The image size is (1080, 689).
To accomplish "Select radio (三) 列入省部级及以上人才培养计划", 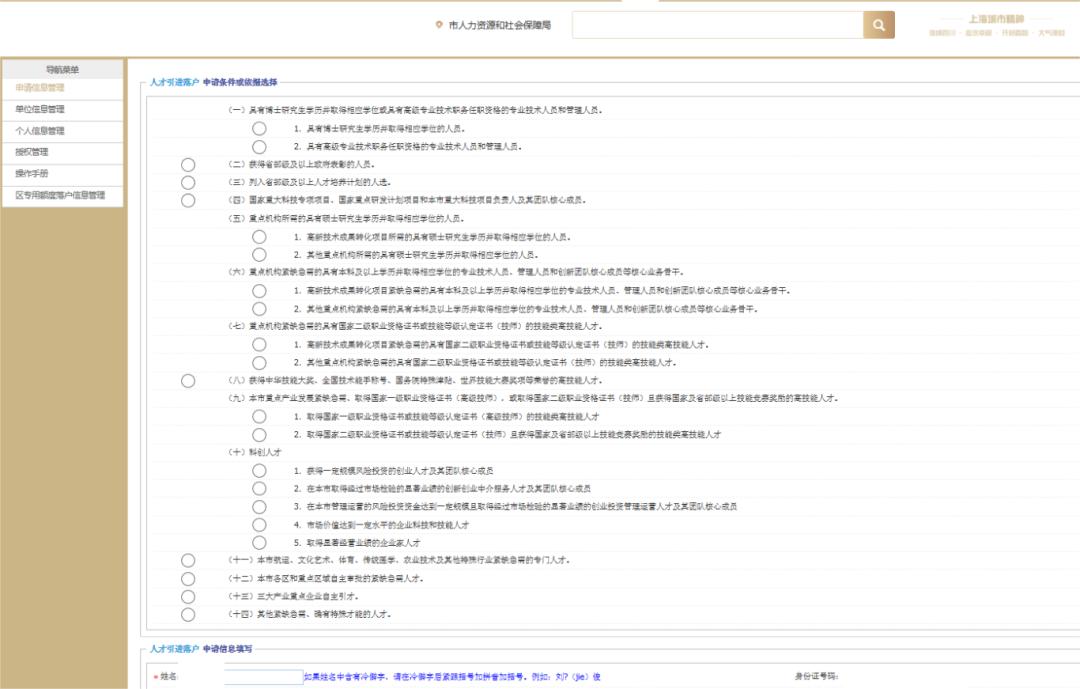I will point(188,183).
